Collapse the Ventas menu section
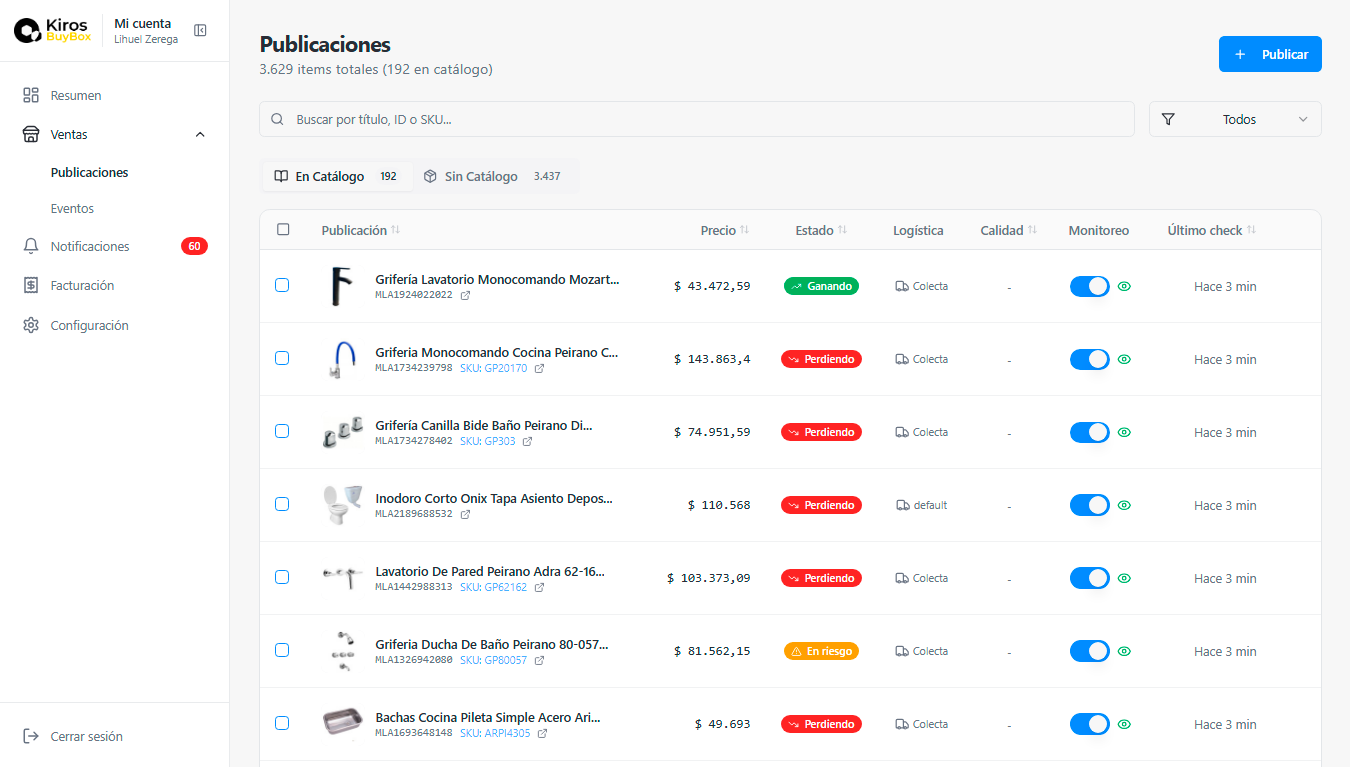1350x767 pixels. point(200,134)
